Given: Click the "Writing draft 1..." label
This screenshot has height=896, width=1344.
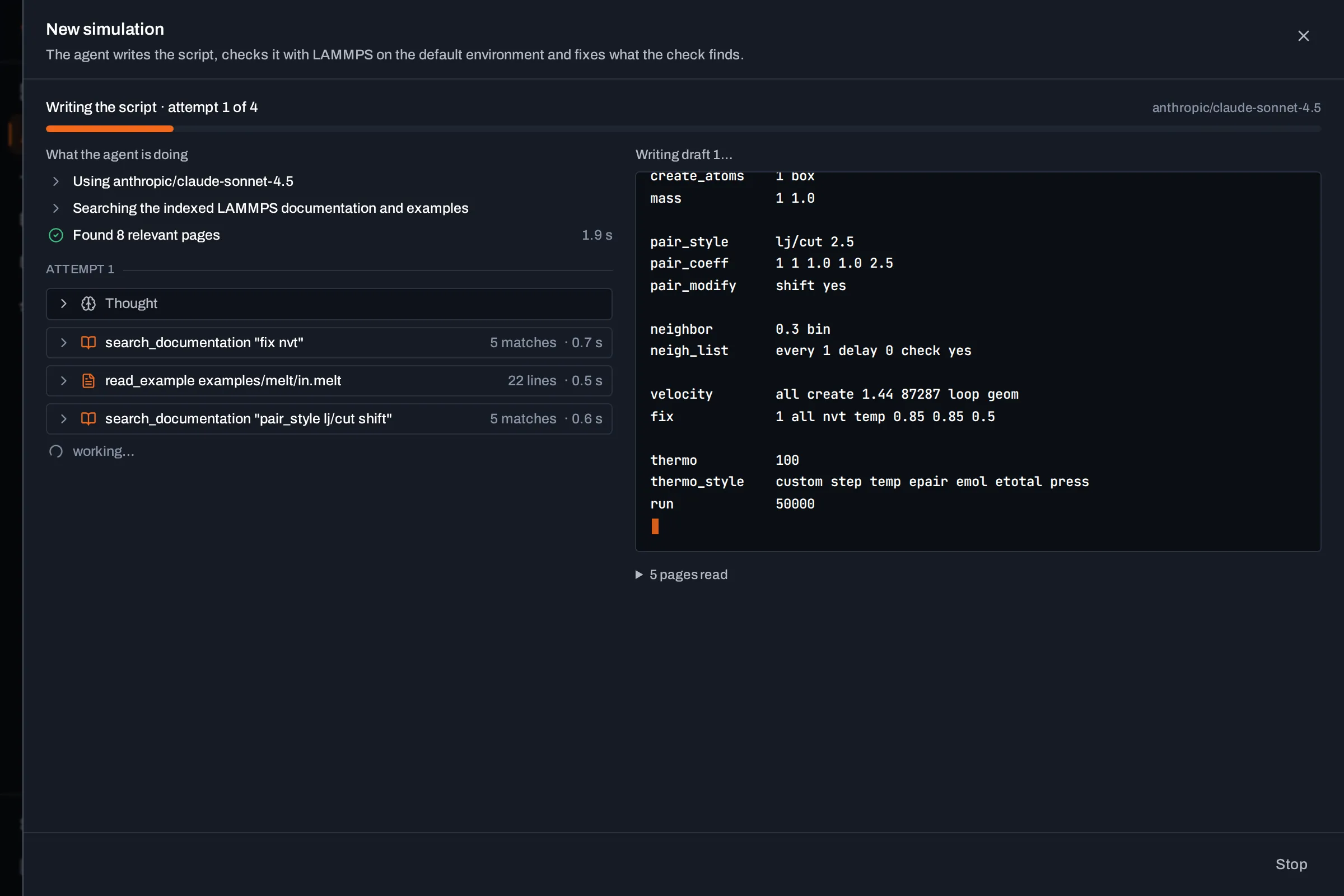Looking at the screenshot, I should coord(684,155).
